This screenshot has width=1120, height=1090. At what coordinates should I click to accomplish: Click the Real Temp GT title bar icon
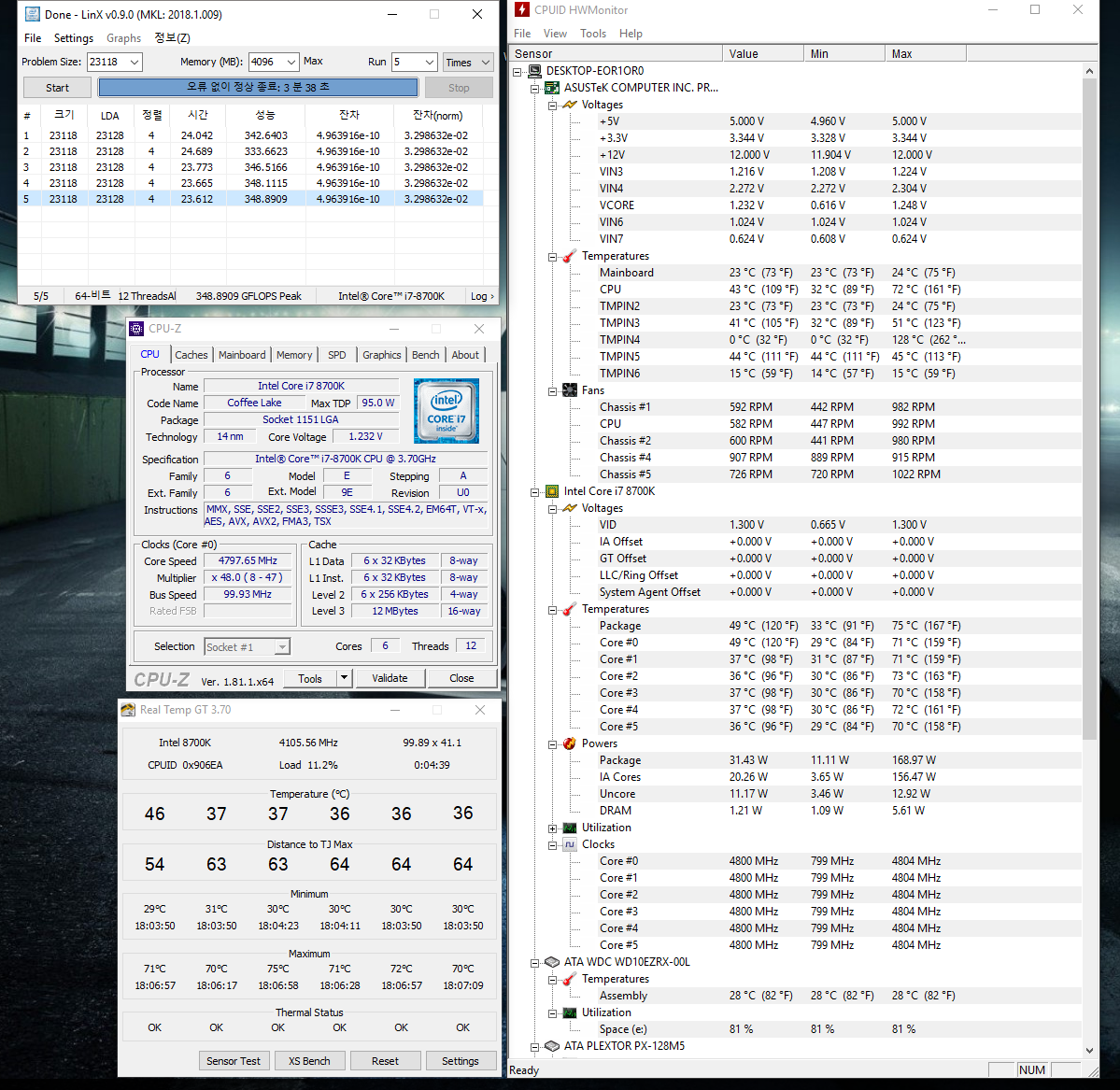(x=128, y=710)
